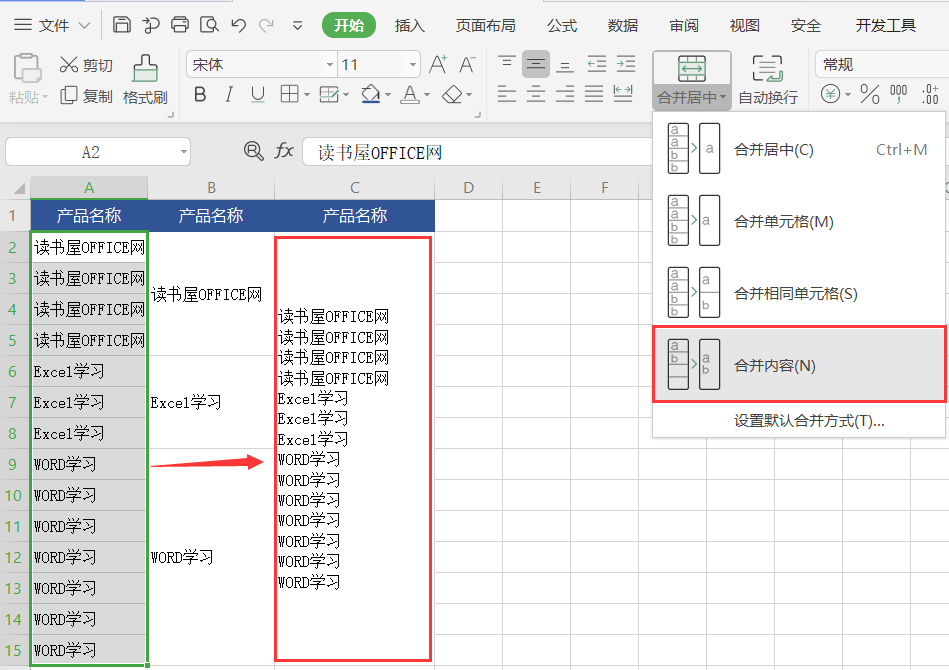Click the Currency format icon
Image resolution: width=949 pixels, height=670 pixels.
click(831, 94)
